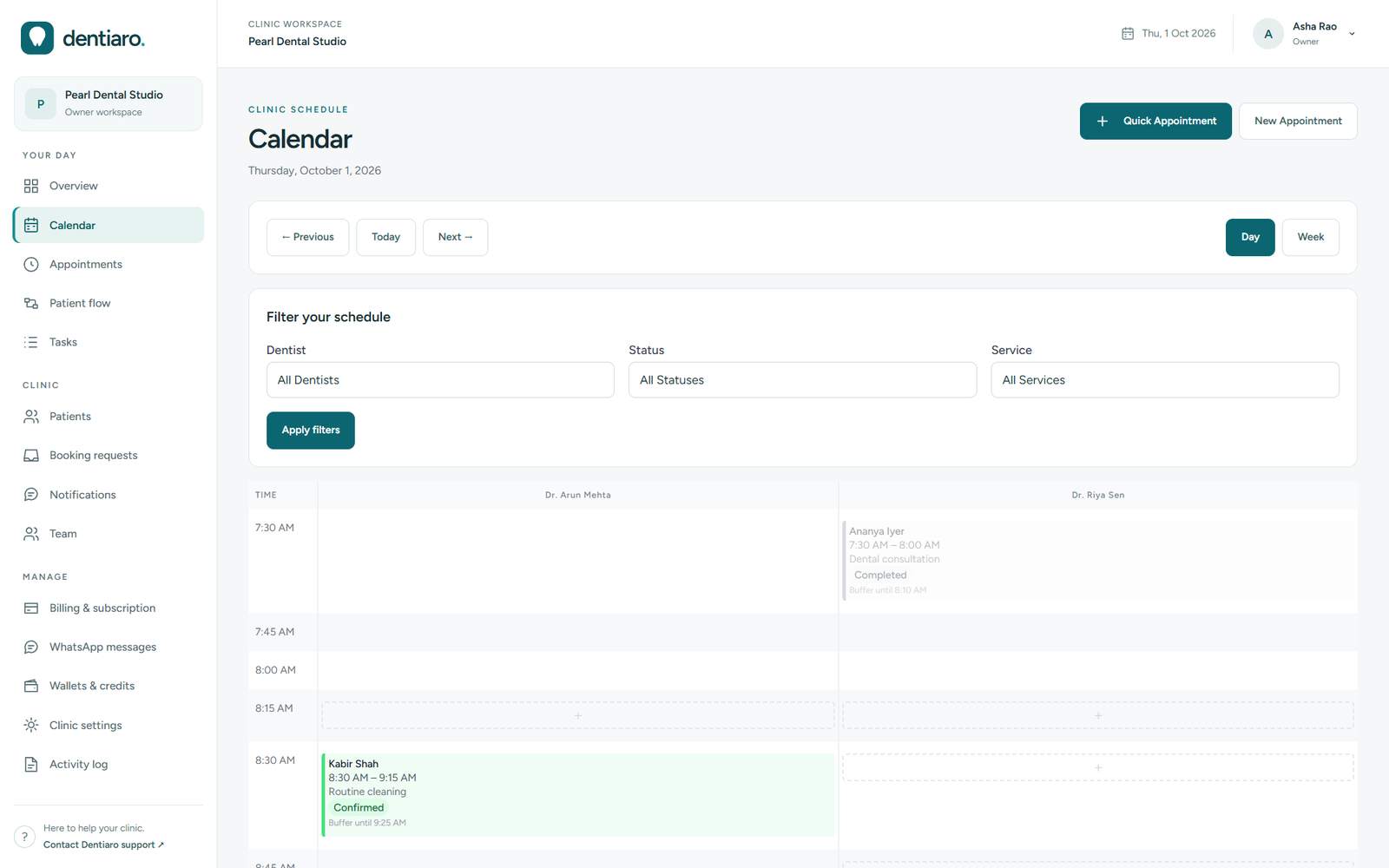
Task: Click the Pearl Dental Studio P badge
Action: pos(41,104)
